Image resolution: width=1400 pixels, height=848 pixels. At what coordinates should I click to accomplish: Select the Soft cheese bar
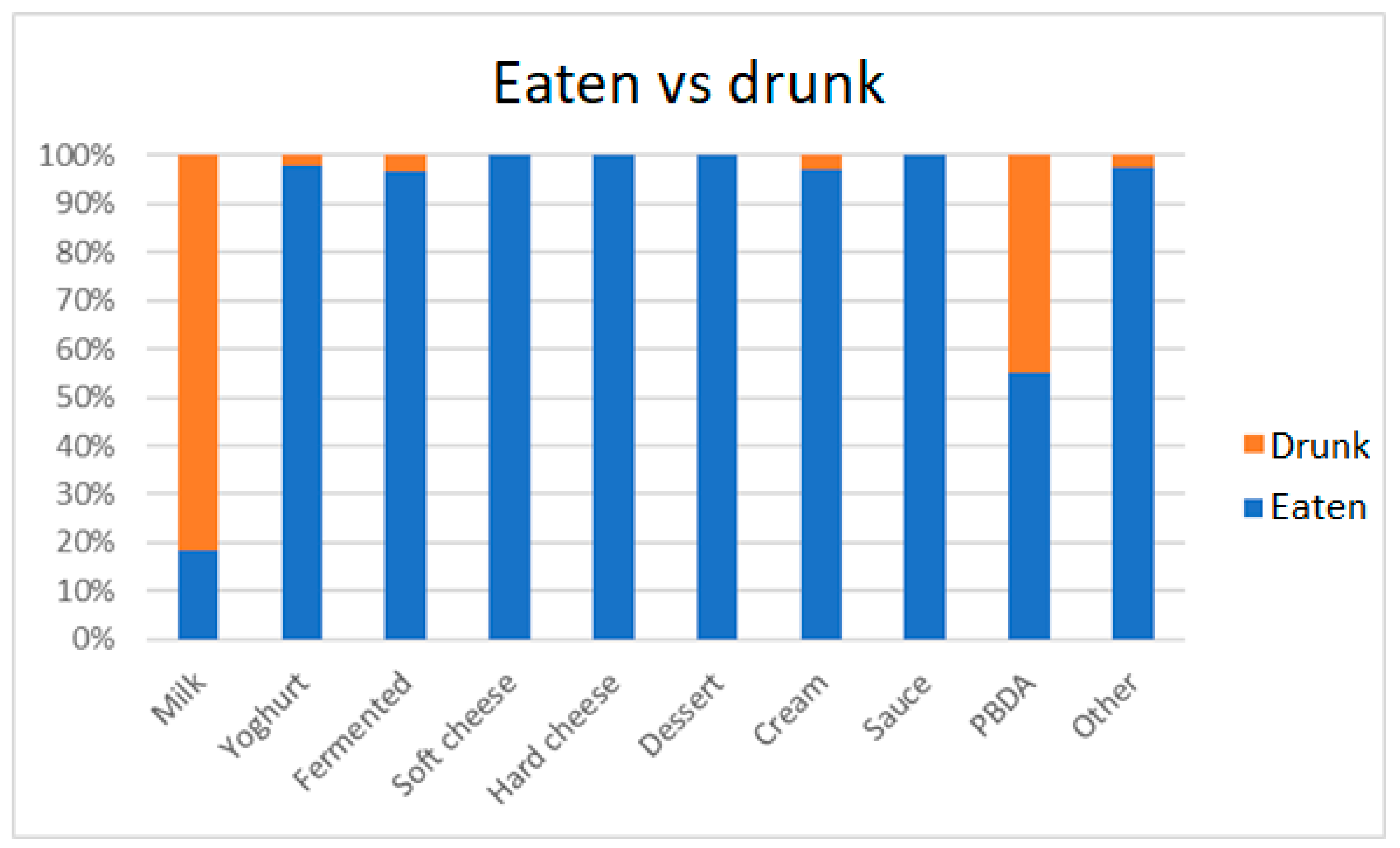[x=510, y=397]
